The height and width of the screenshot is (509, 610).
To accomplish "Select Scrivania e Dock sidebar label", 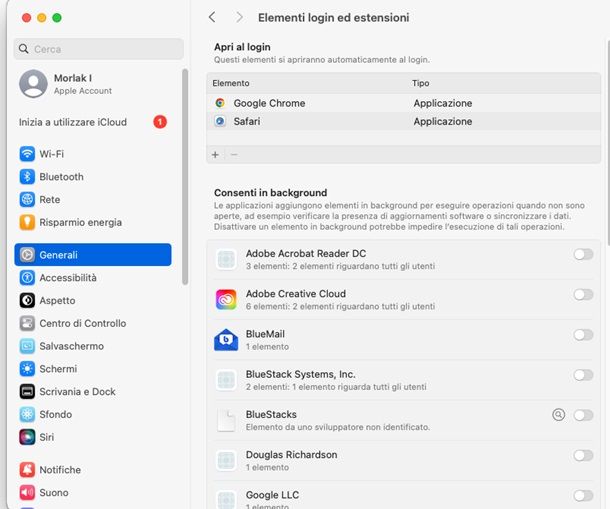I will (x=77, y=391).
